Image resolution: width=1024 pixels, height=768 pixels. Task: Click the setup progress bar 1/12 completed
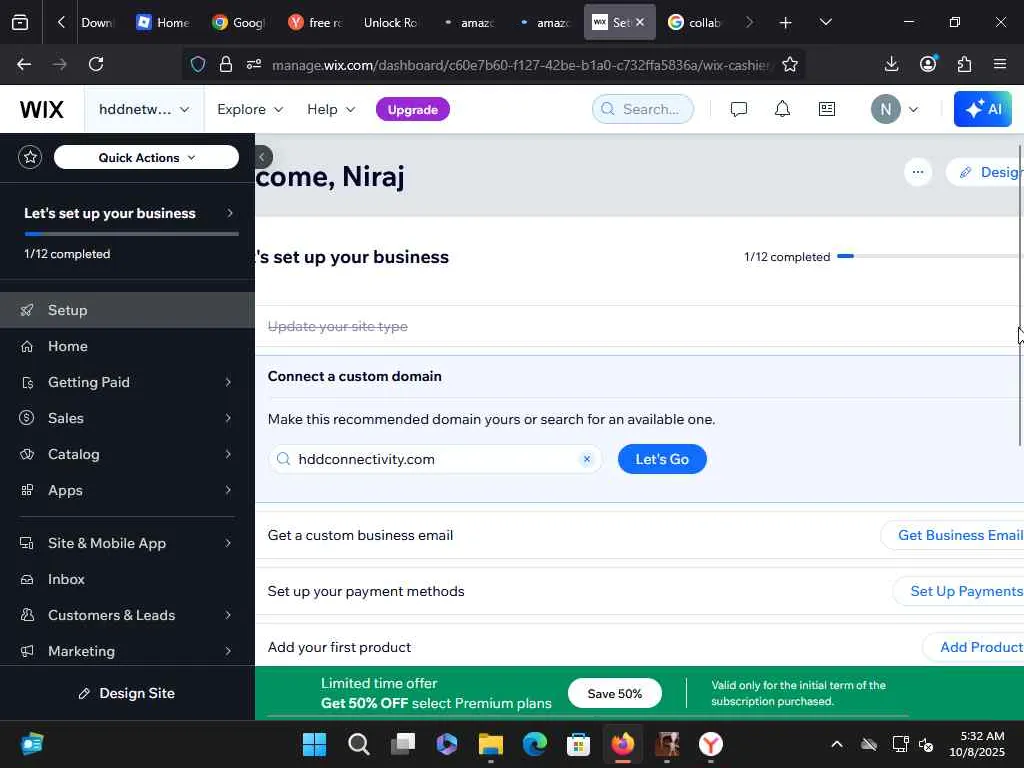[x=930, y=256]
